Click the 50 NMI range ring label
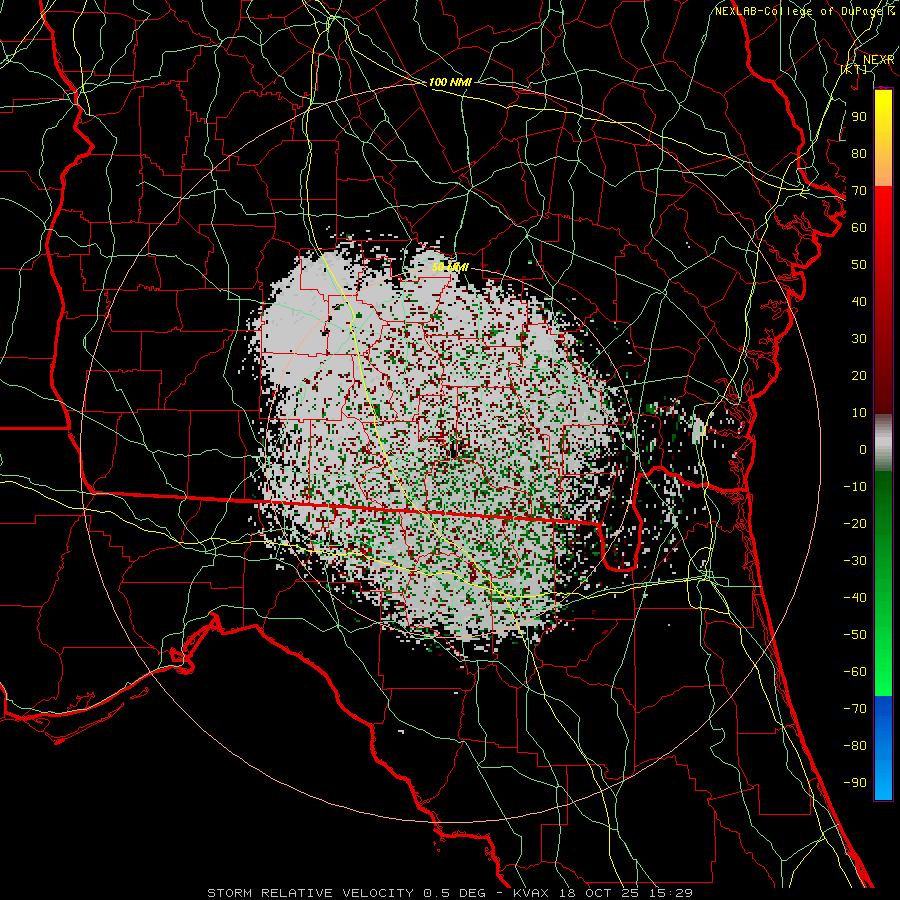The image size is (900, 900). (450, 267)
